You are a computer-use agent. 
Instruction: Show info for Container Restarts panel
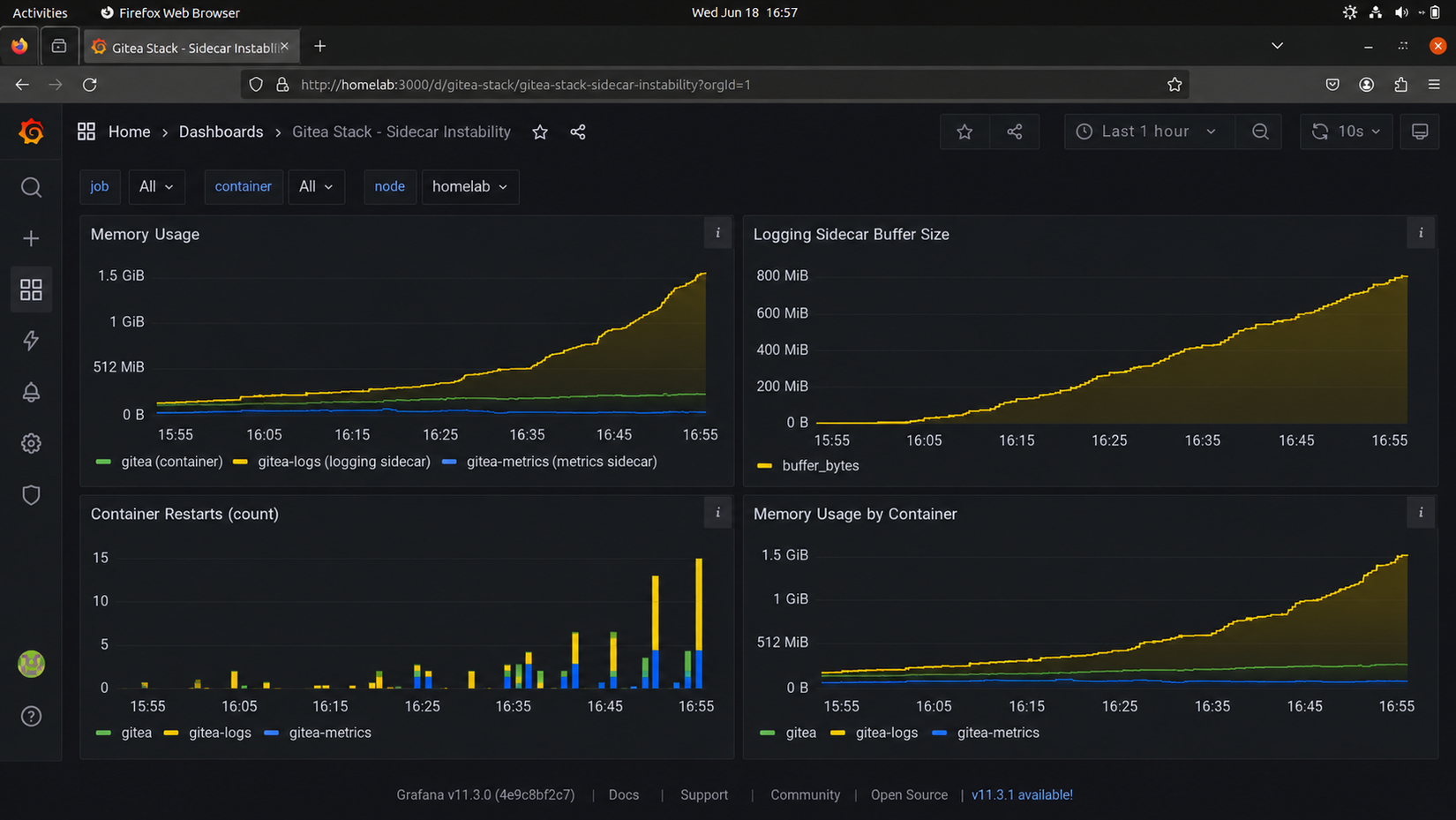(x=717, y=513)
